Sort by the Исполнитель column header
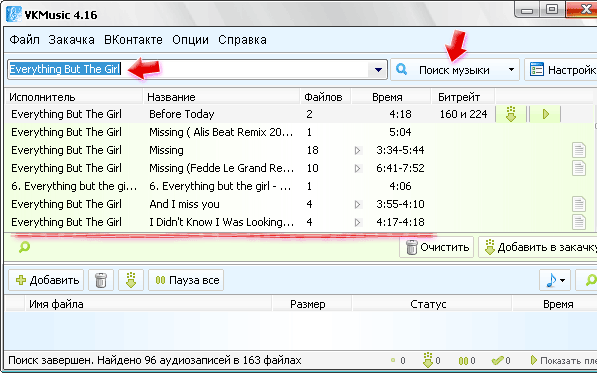Image resolution: width=597 pixels, height=373 pixels. pos(74,97)
